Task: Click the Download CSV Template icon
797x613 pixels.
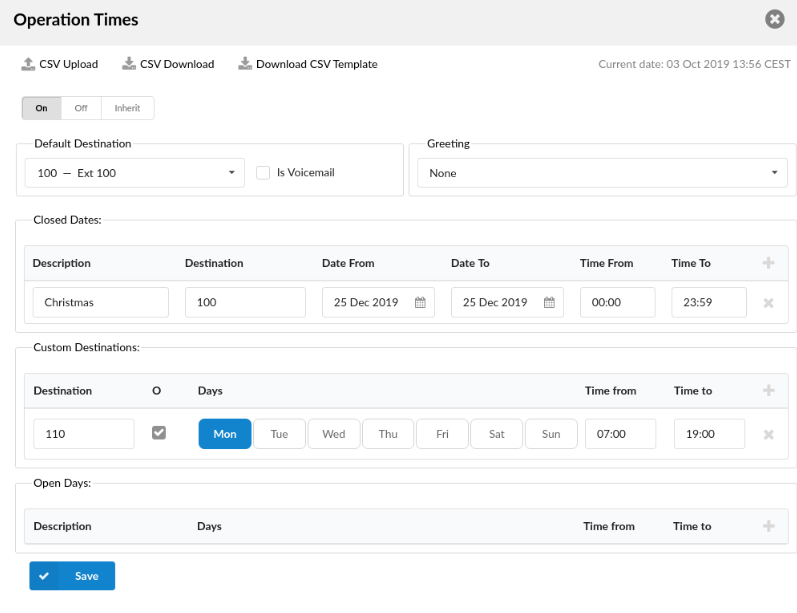Action: click(245, 64)
